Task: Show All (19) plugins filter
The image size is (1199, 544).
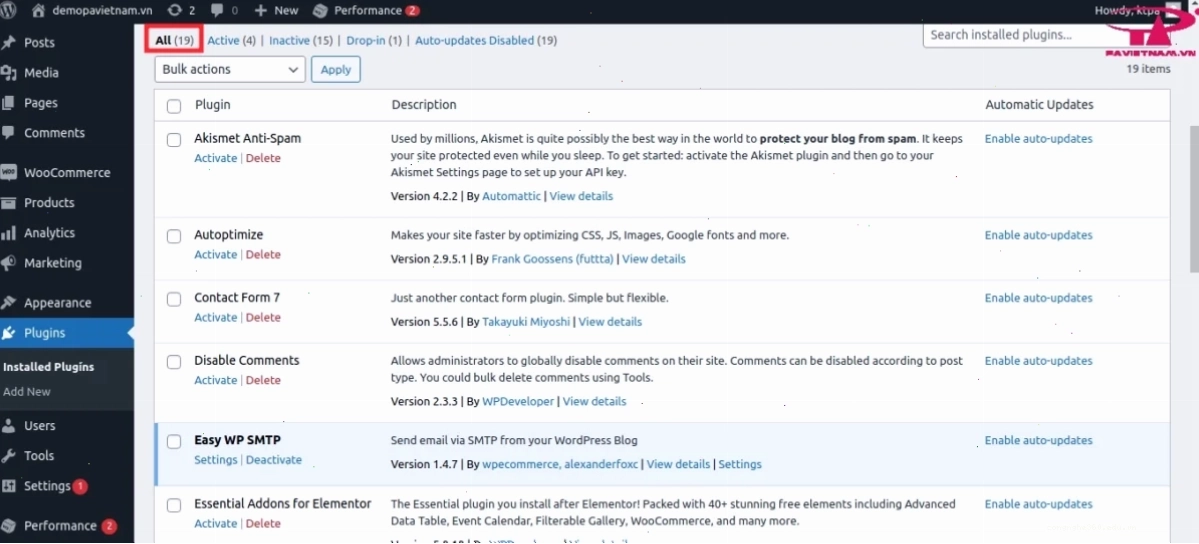Action: [174, 40]
